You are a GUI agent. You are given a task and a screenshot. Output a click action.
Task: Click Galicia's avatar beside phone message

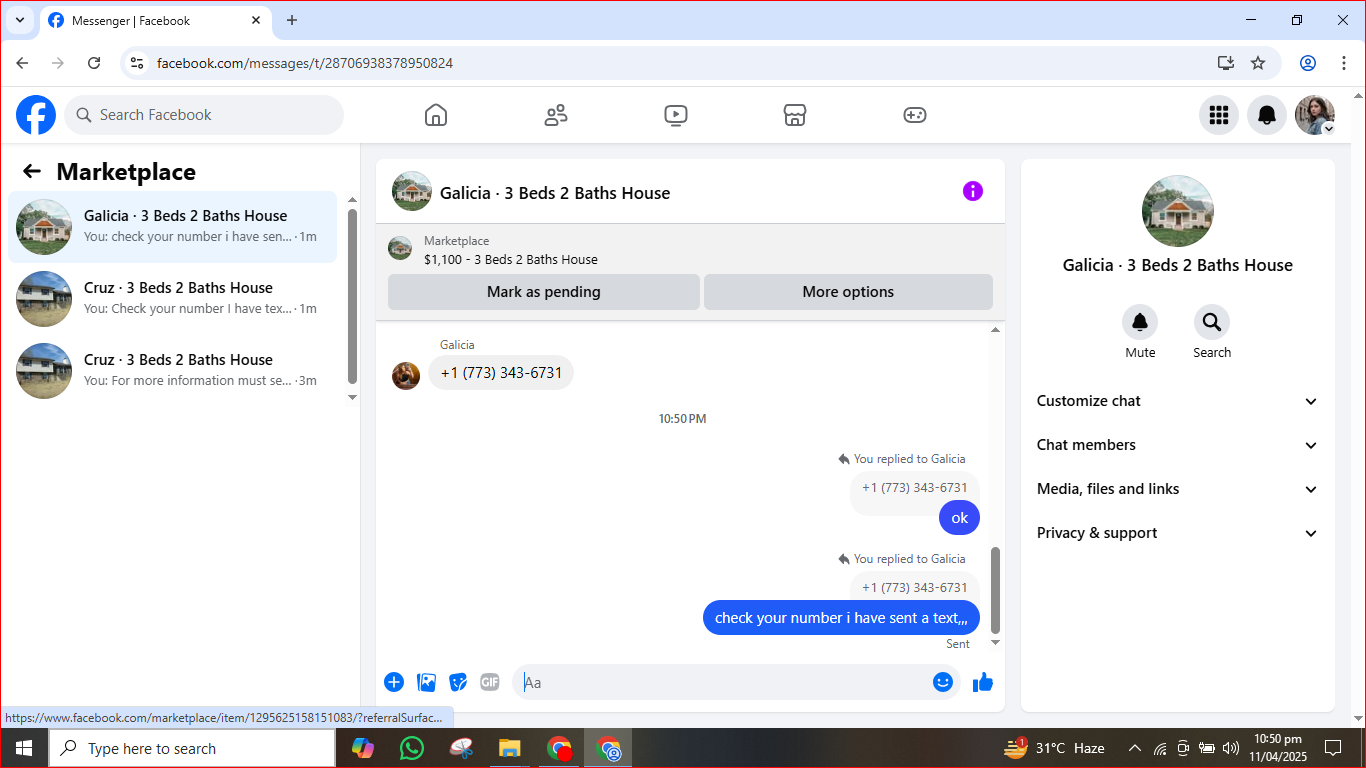406,375
